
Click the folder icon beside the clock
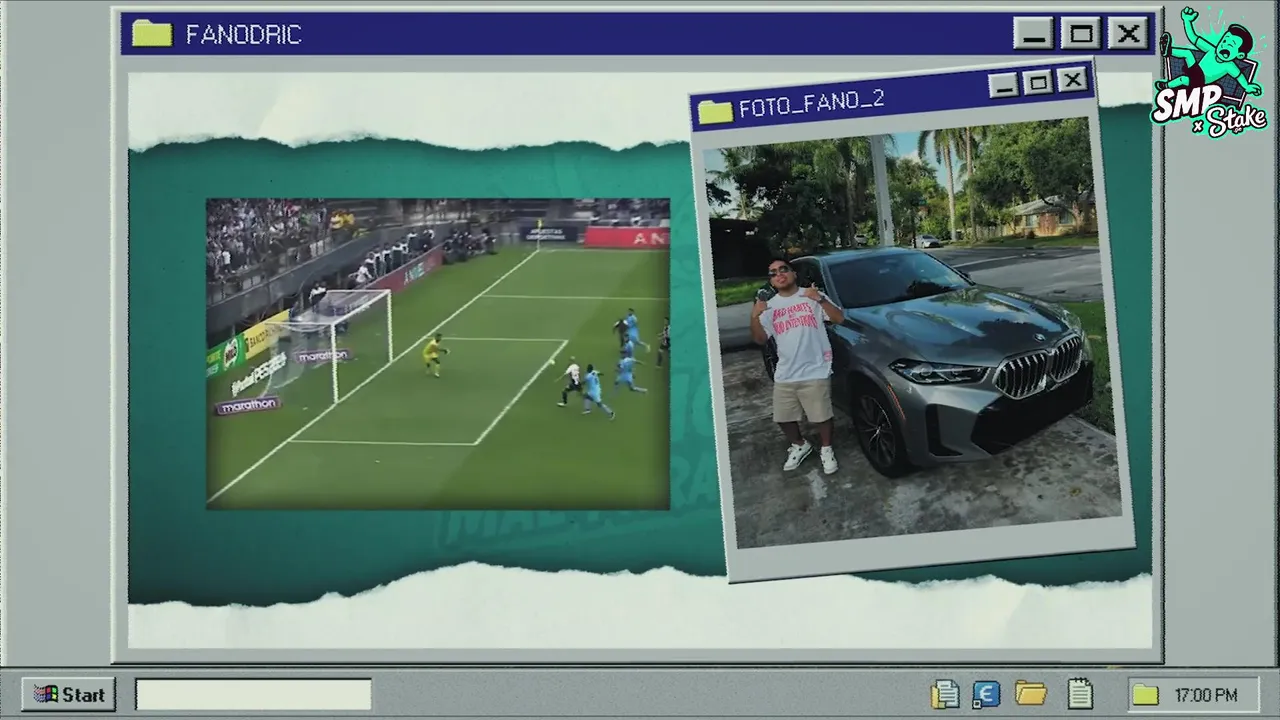[x=1145, y=695]
